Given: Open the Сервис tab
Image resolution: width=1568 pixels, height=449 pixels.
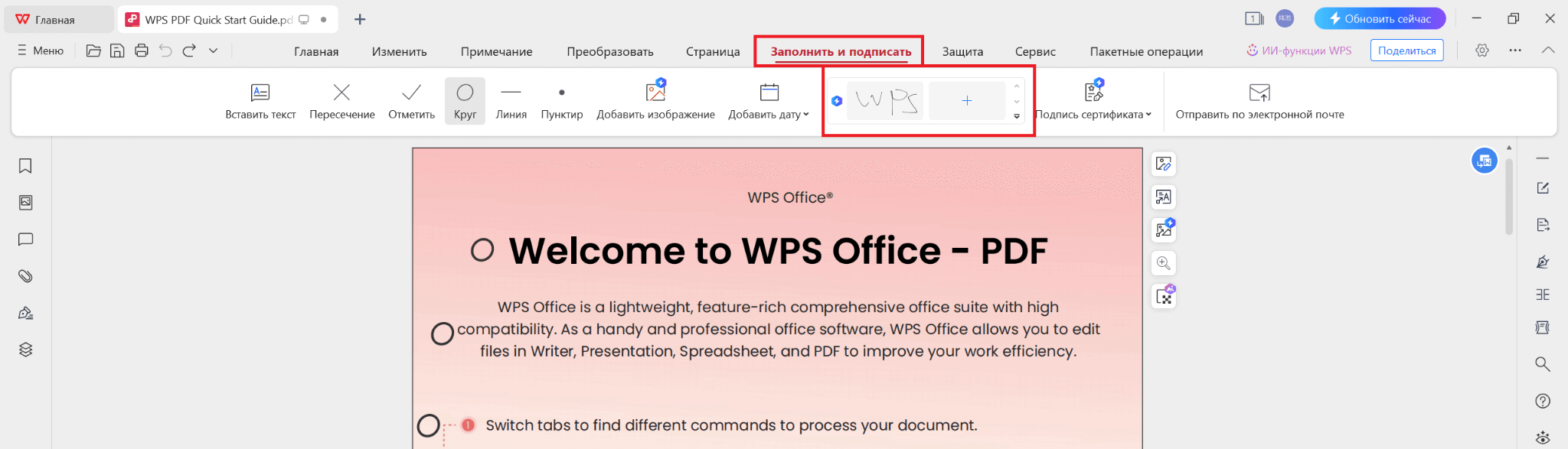Looking at the screenshot, I should point(1035,51).
